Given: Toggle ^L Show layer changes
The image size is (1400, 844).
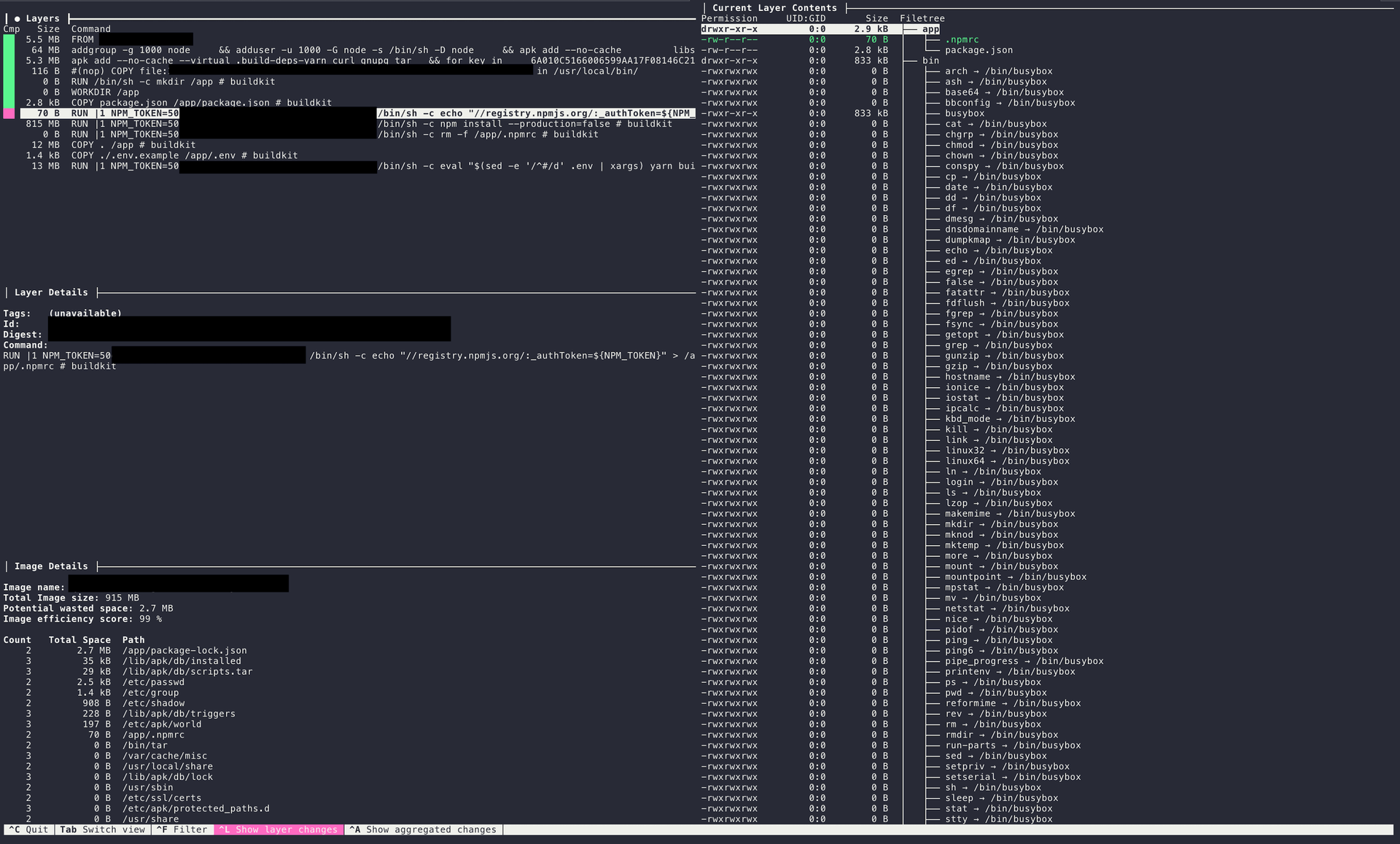Looking at the screenshot, I should tap(278, 829).
